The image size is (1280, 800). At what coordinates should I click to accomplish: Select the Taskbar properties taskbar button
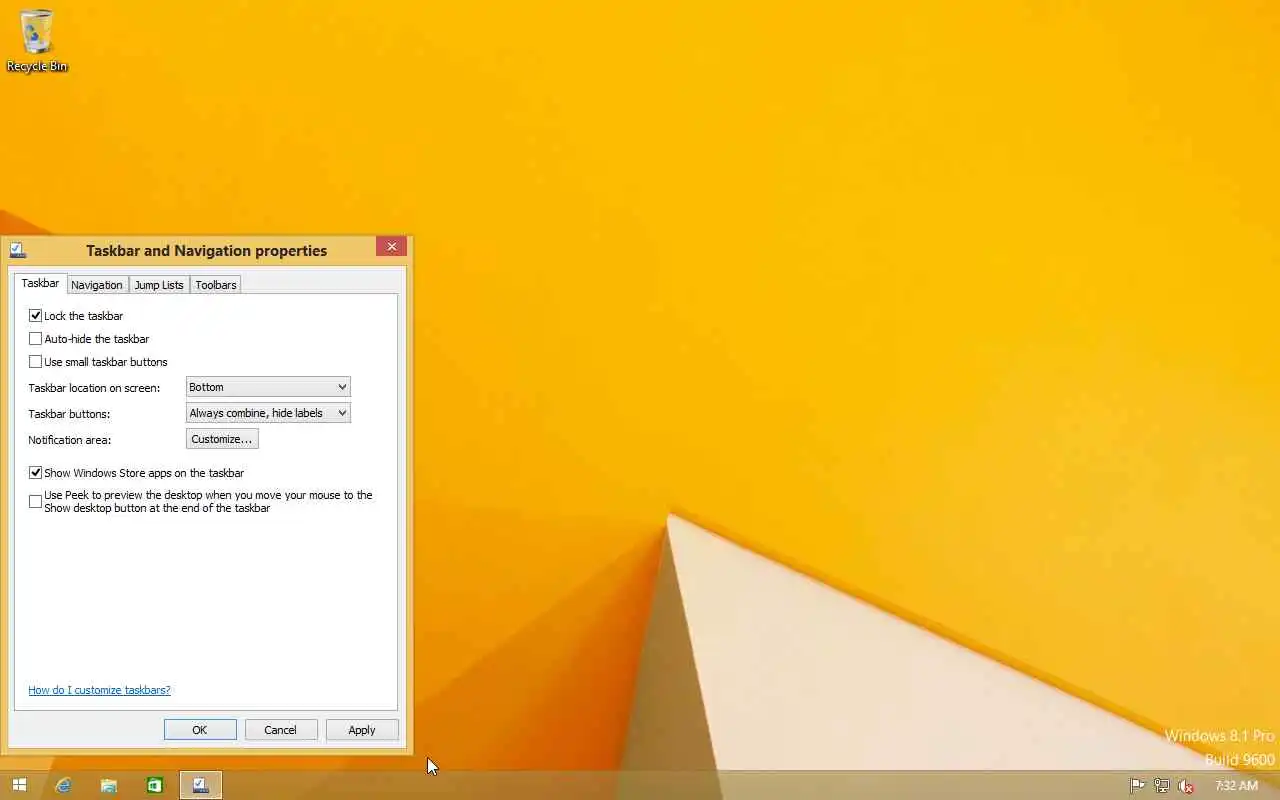click(x=201, y=785)
